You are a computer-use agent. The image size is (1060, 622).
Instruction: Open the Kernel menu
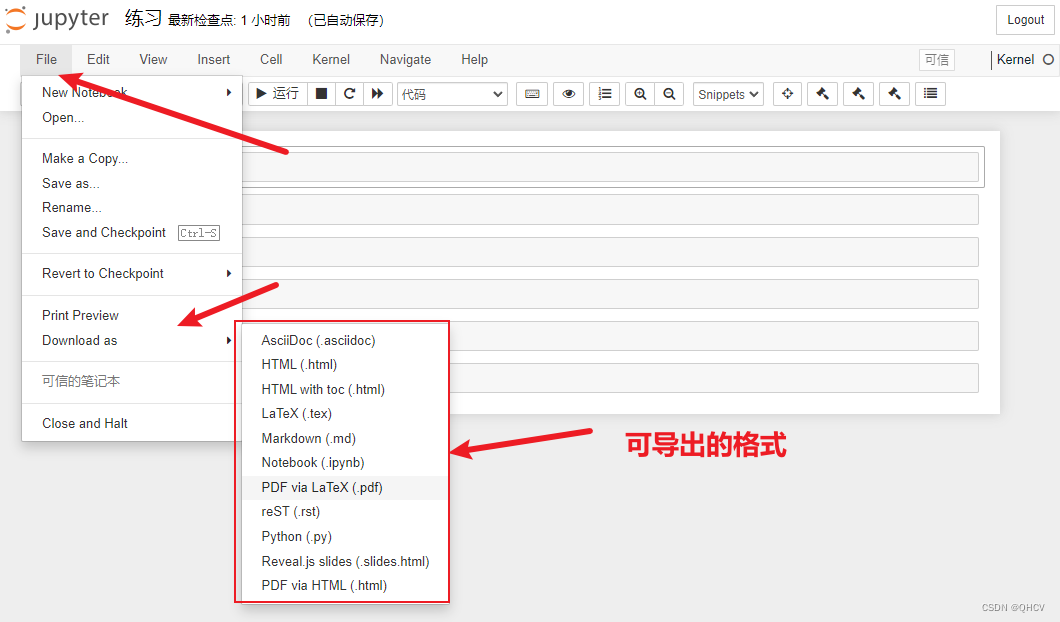coord(331,59)
